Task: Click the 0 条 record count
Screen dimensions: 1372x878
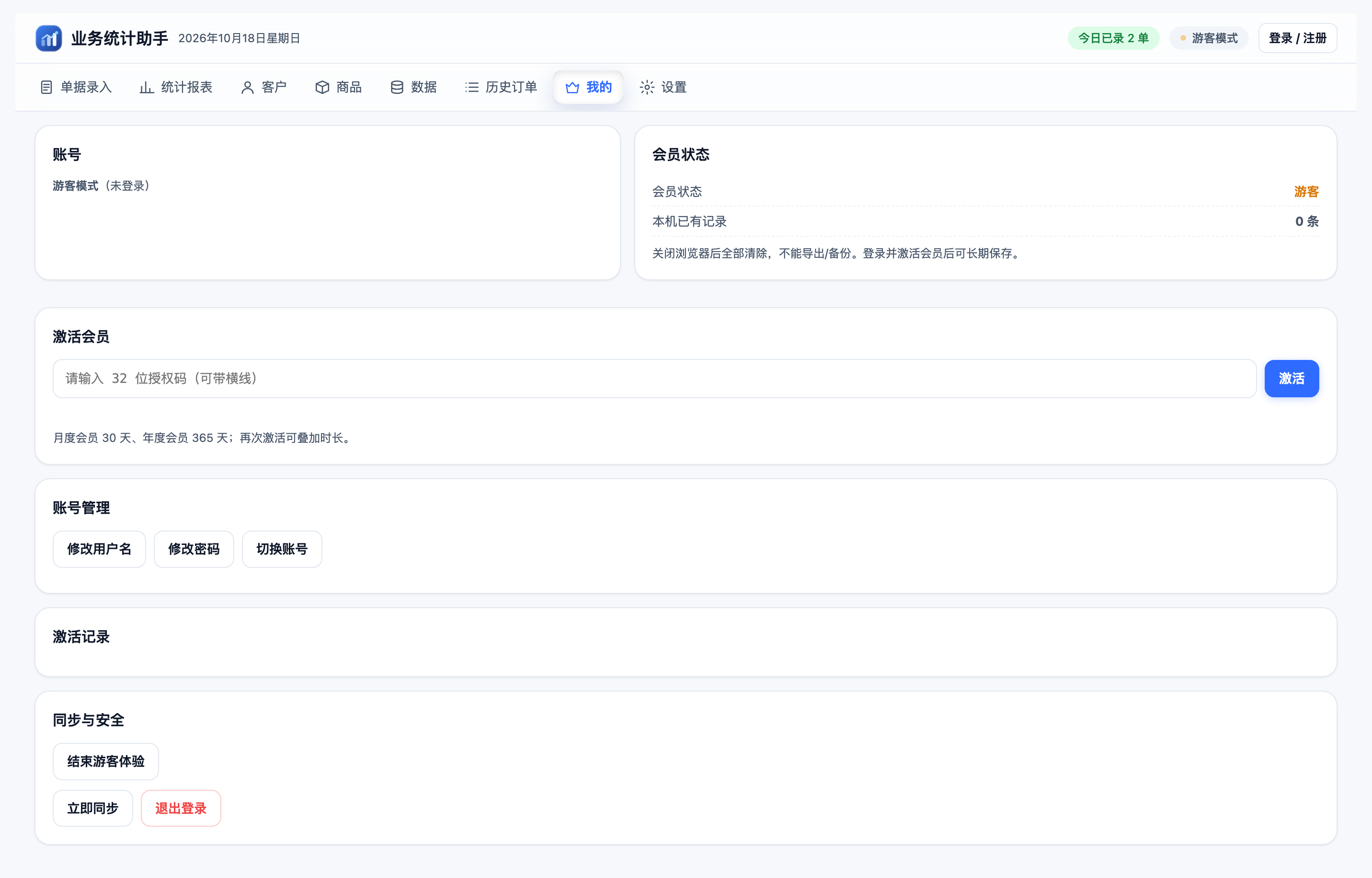Action: pyautogui.click(x=1307, y=221)
